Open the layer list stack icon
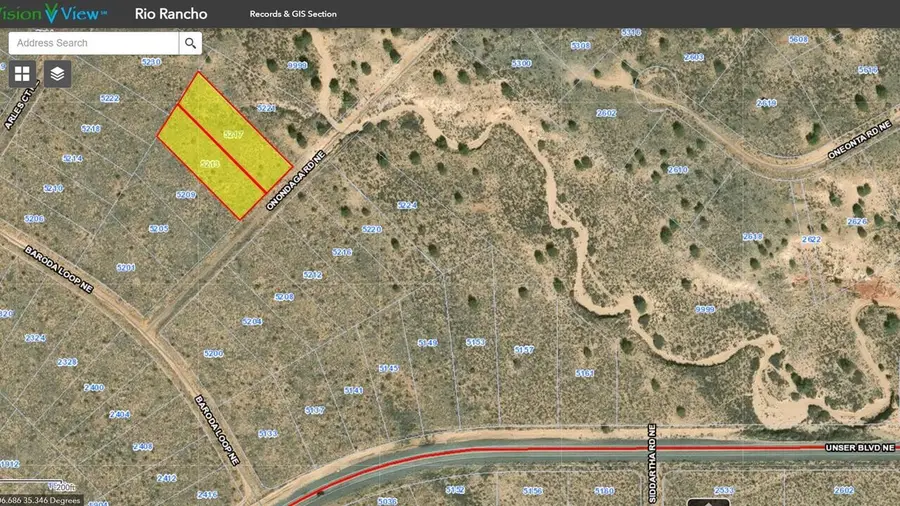 tap(57, 74)
